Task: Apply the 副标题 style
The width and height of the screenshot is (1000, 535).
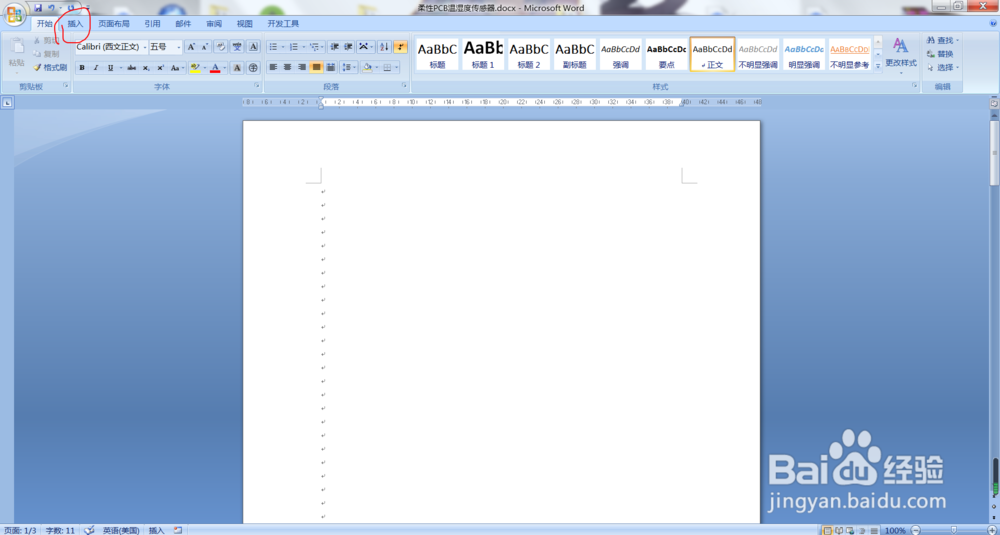Action: pos(575,54)
